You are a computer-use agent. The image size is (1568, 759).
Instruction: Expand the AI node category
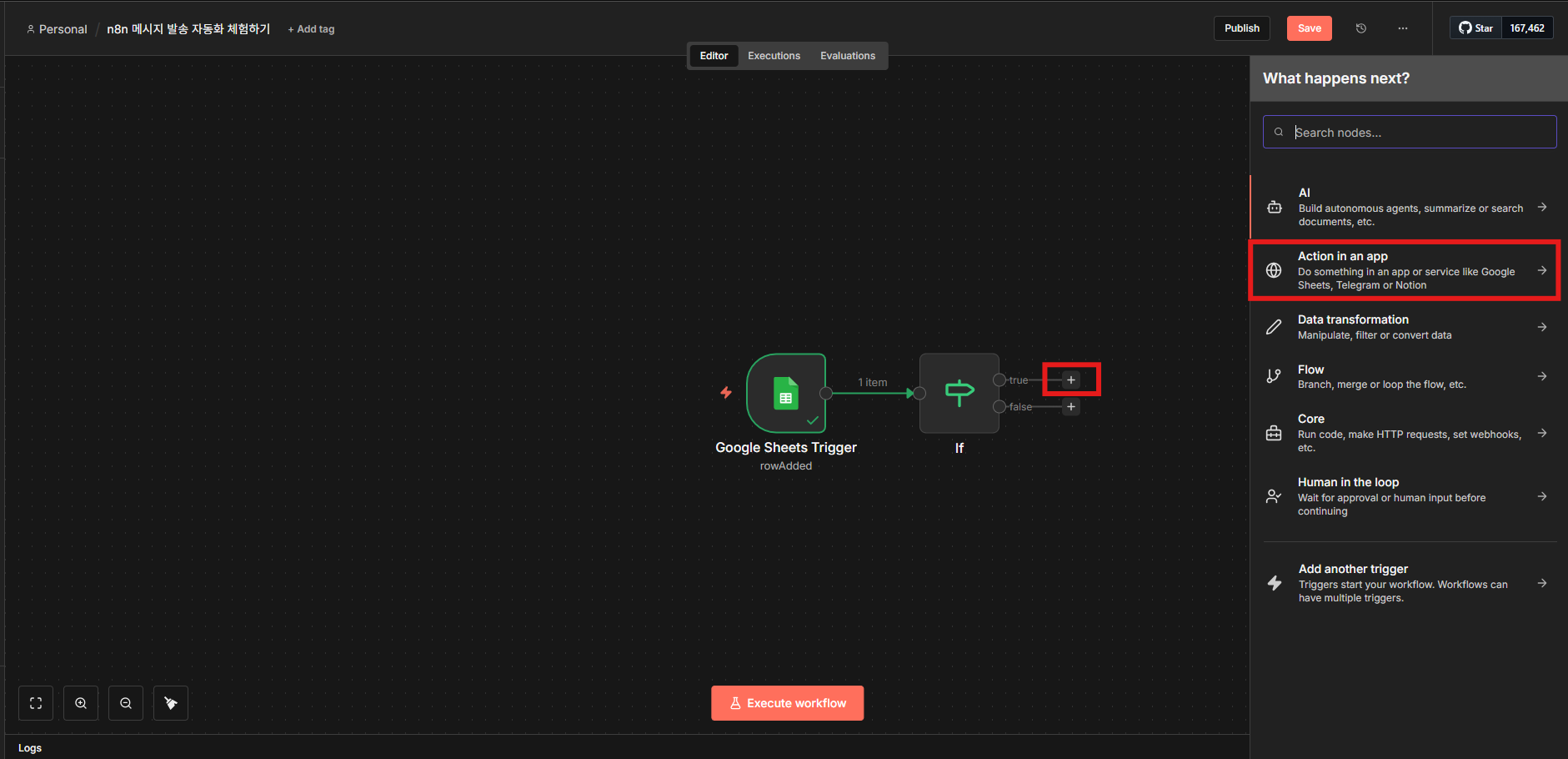click(x=1407, y=207)
